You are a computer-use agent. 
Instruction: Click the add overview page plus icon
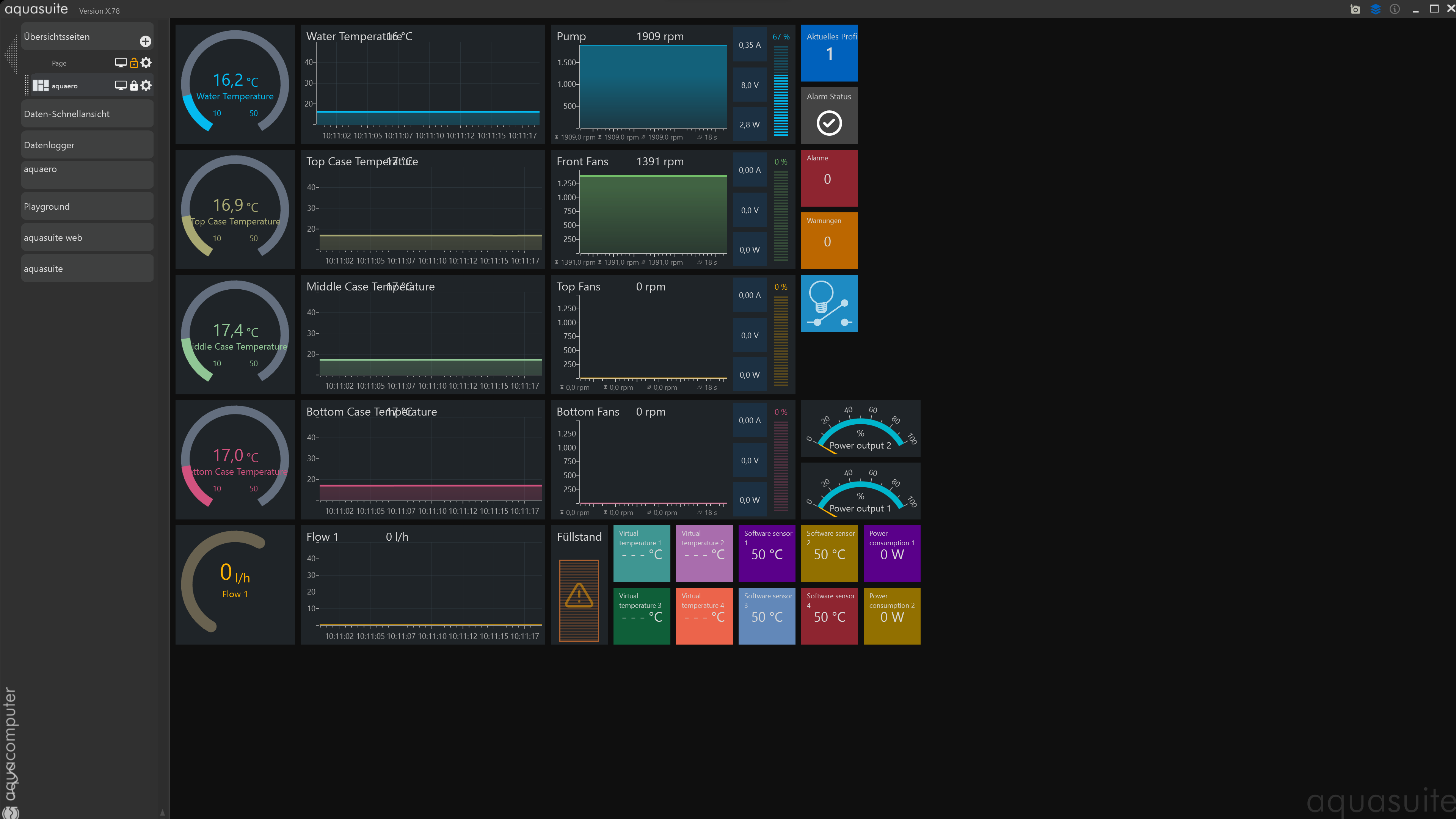tap(145, 41)
